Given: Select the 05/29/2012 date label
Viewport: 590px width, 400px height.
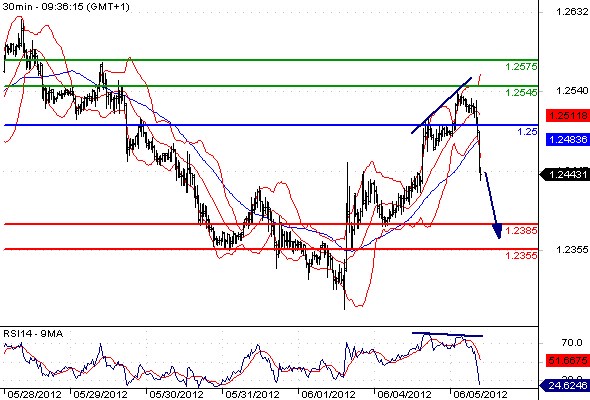Looking at the screenshot, I should [x=100, y=394].
